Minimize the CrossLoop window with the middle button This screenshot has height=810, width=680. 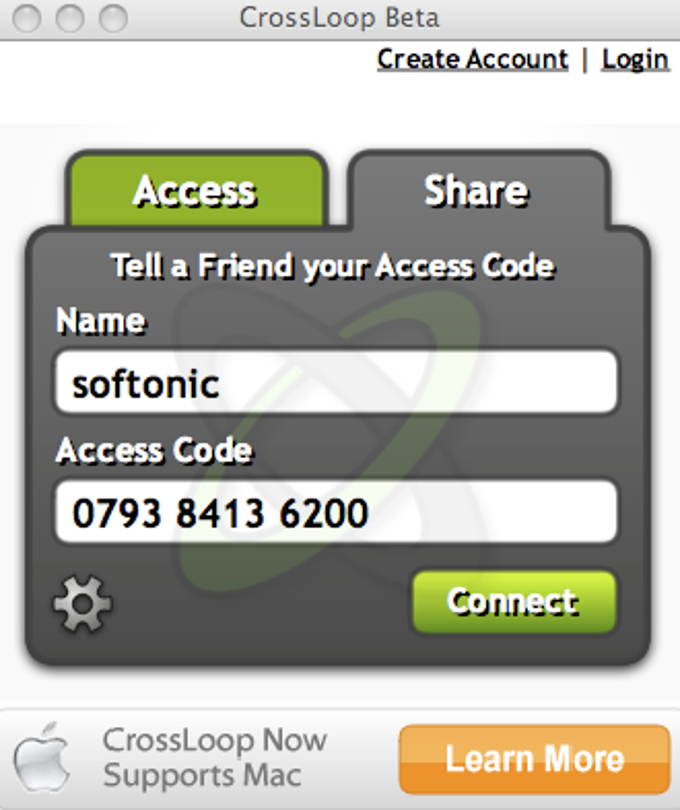(x=70, y=18)
